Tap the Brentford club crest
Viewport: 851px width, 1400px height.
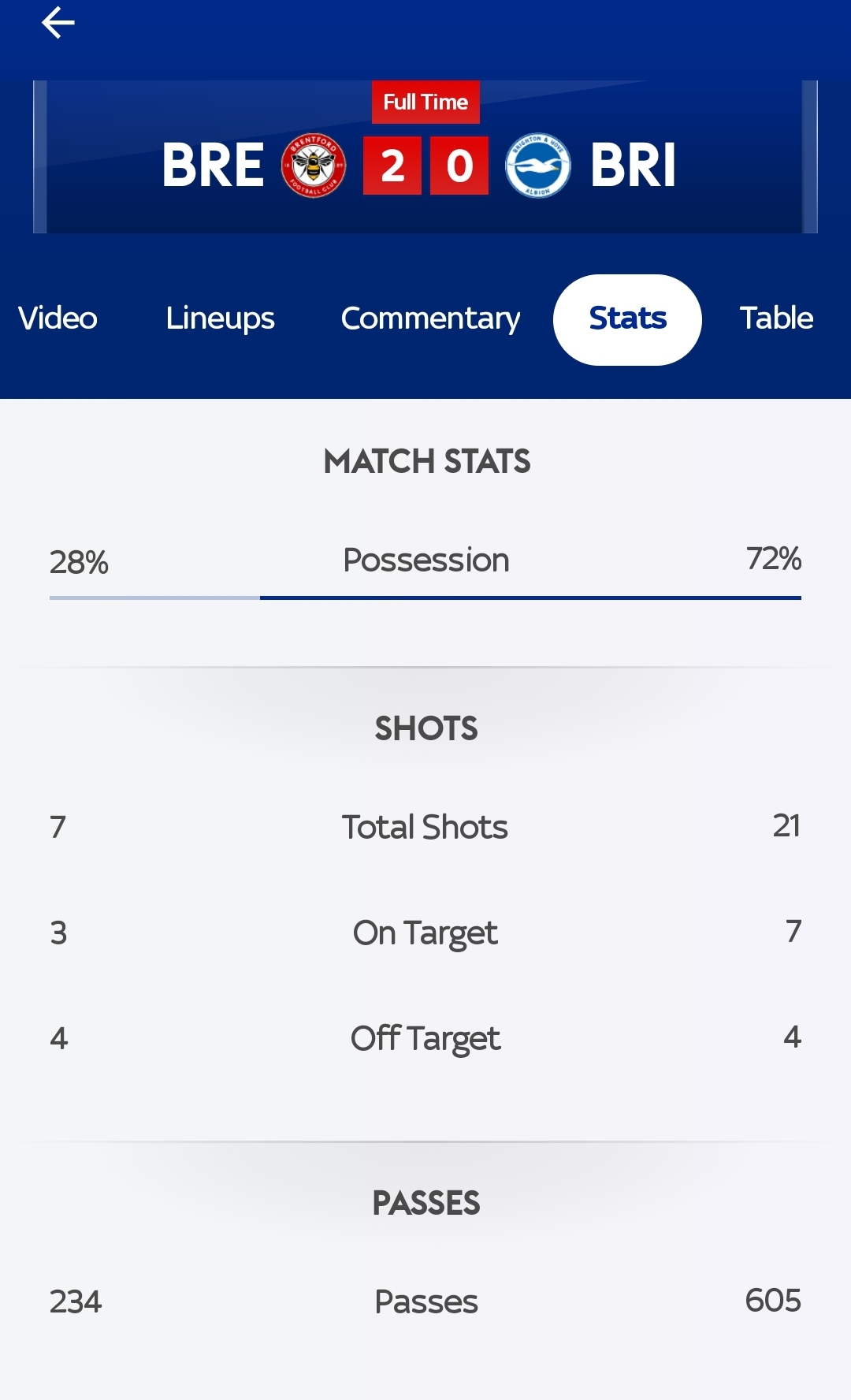coord(314,166)
